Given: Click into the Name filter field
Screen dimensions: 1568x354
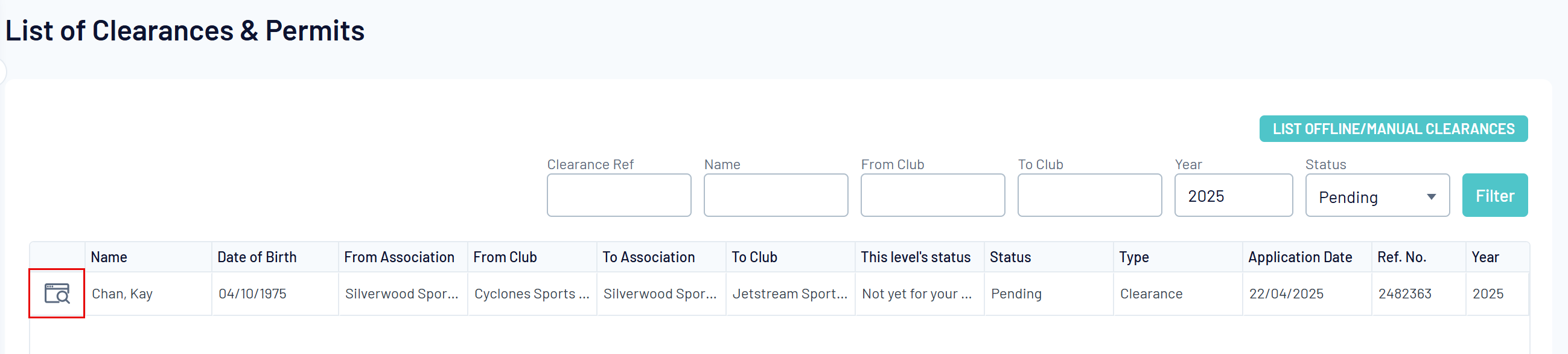Looking at the screenshot, I should click(776, 196).
